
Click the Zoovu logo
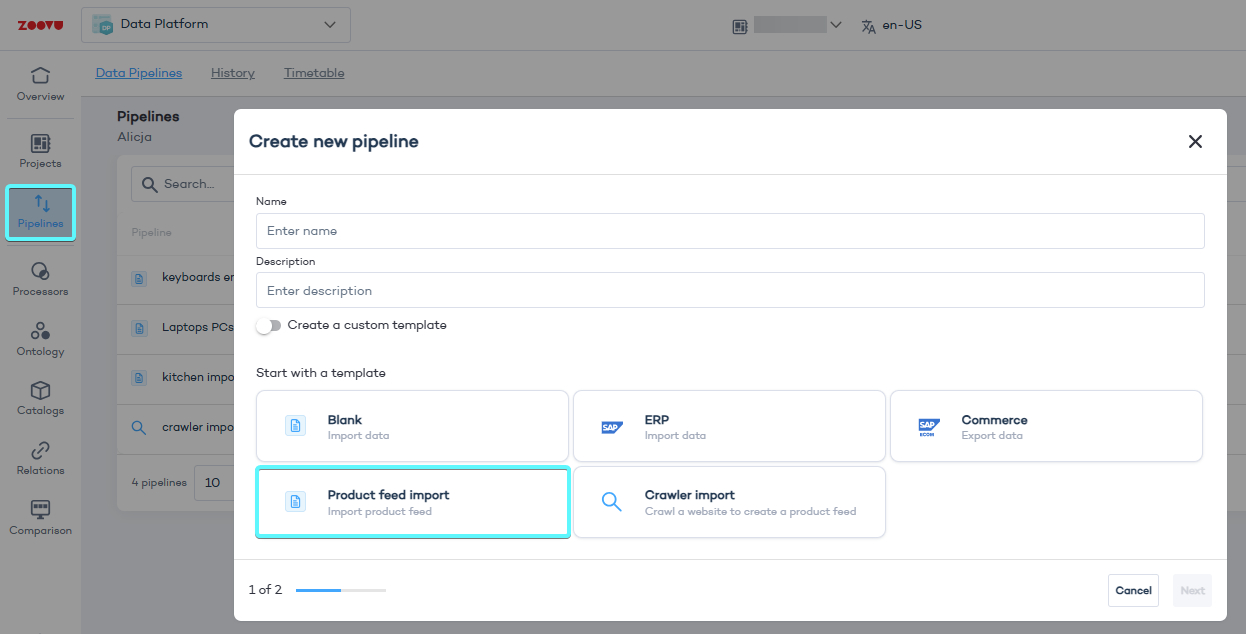(40, 25)
